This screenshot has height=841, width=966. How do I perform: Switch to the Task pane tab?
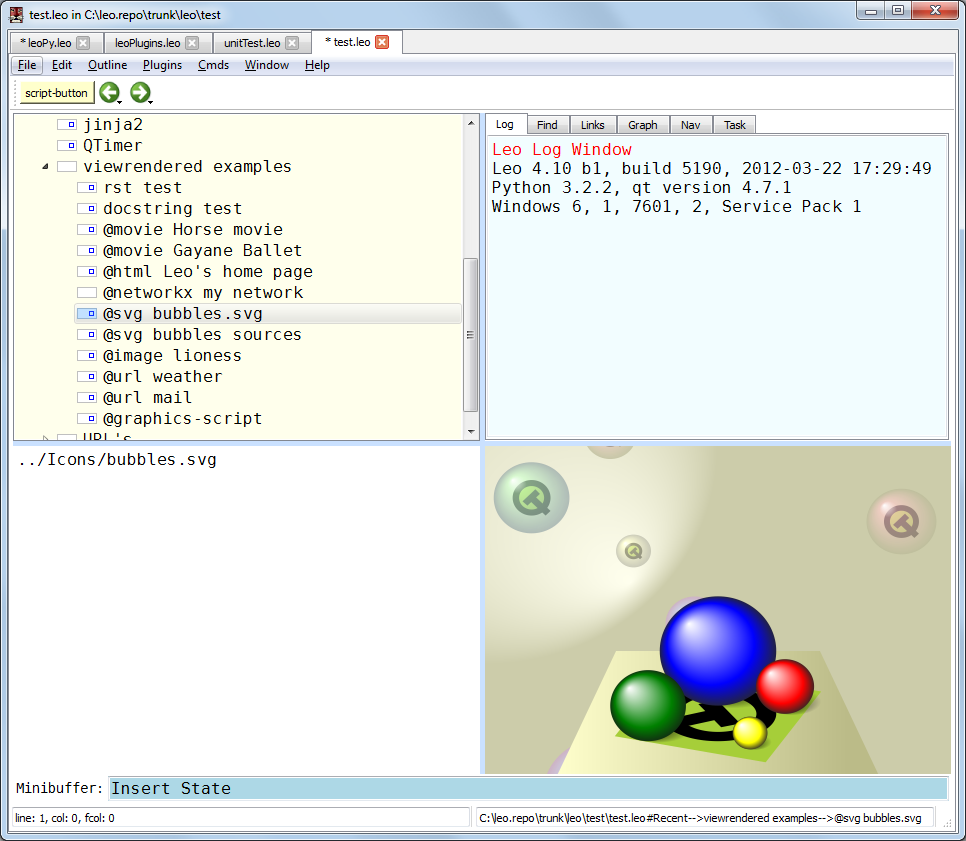coord(734,125)
